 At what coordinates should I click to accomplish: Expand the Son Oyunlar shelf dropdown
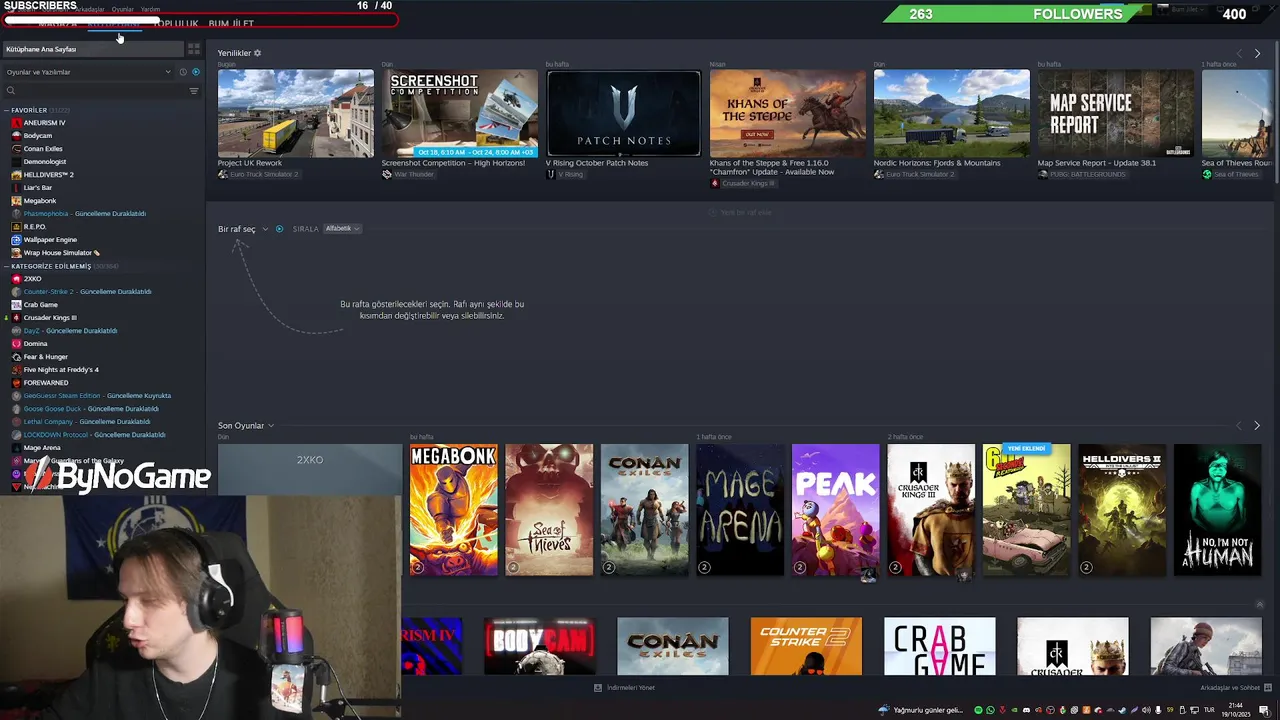pyautogui.click(x=246, y=426)
